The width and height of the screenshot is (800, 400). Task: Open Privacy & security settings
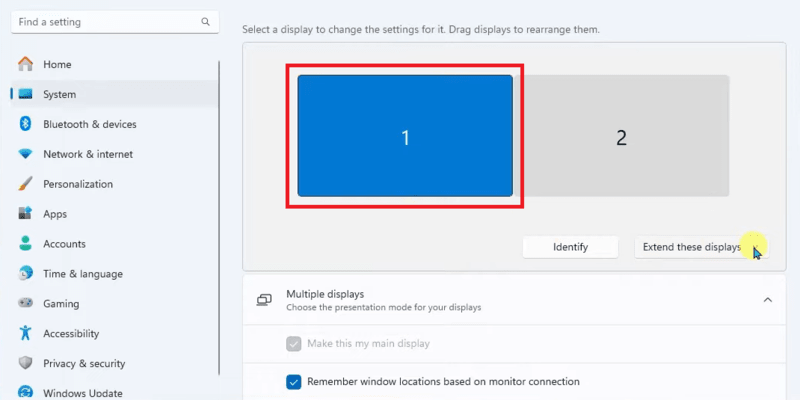[x=84, y=364]
